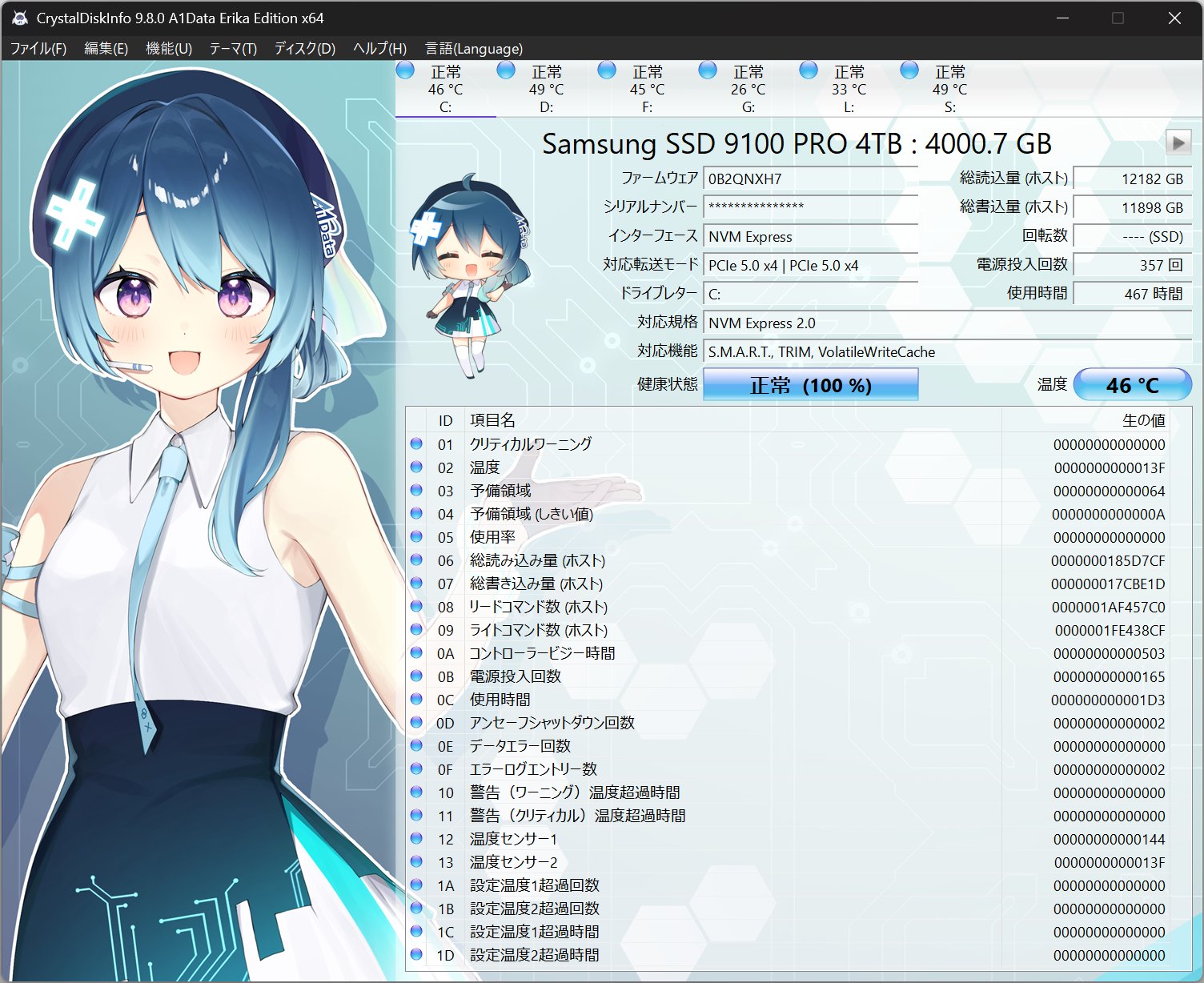The width and height of the screenshot is (1204, 983).
Task: Click the CrystalDiskInfo app icon in title bar
Action: (x=20, y=18)
